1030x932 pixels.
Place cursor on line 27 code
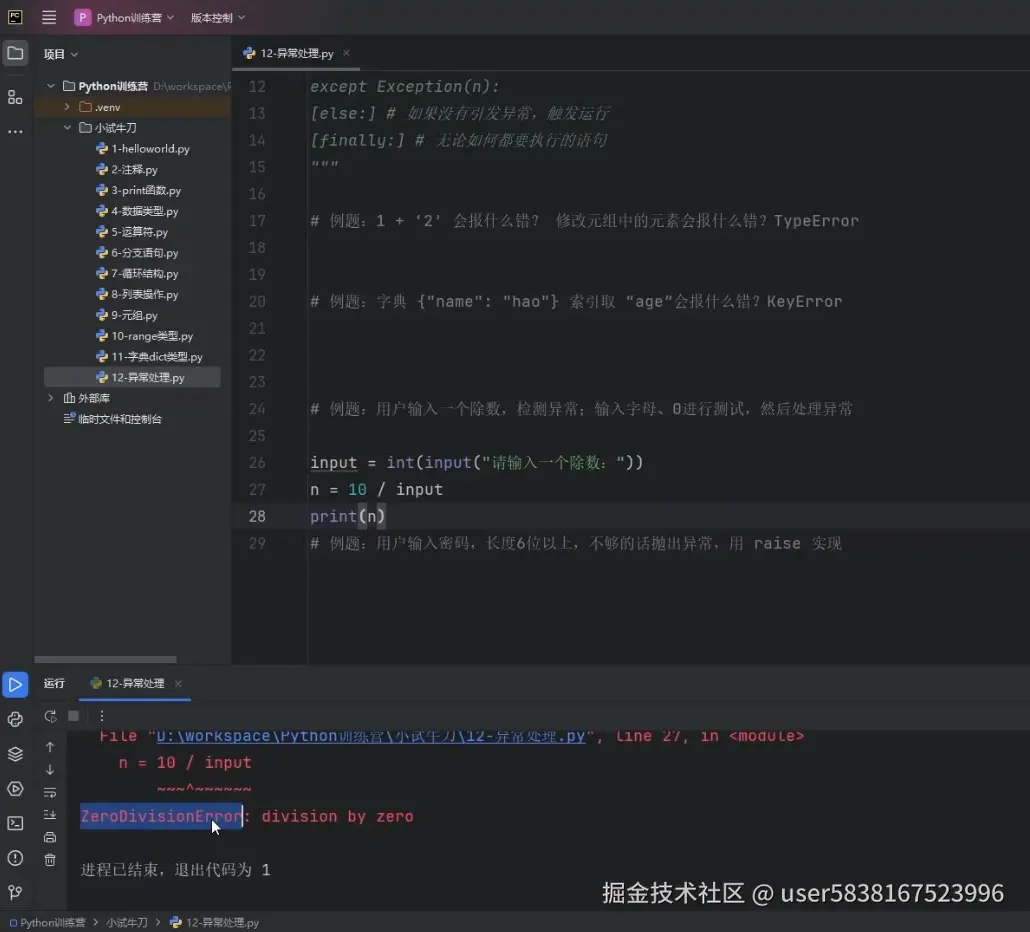pos(376,489)
